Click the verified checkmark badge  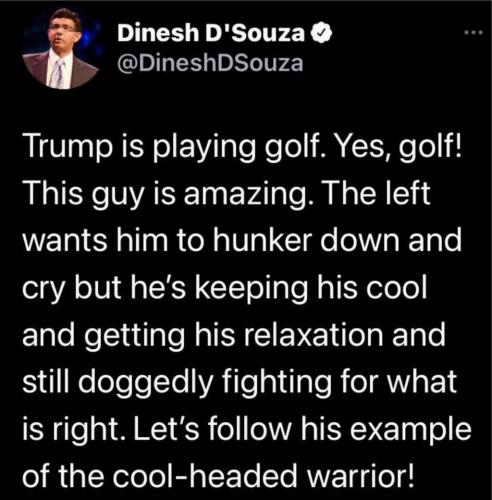pos(322,33)
